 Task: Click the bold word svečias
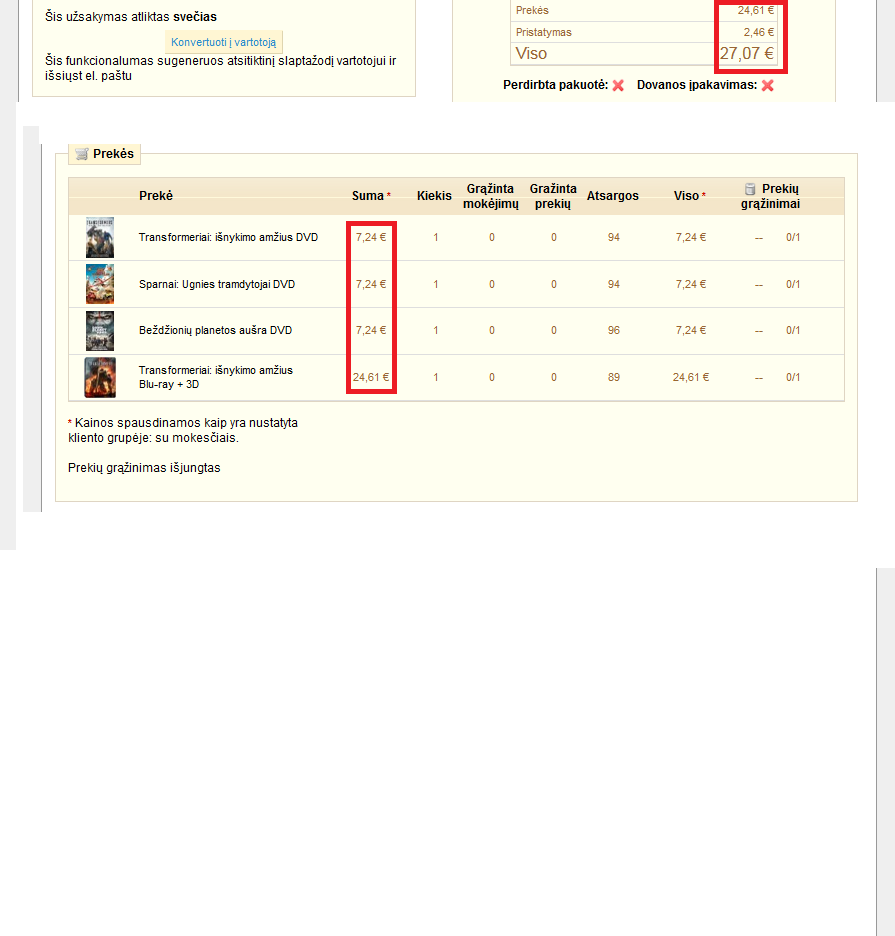195,17
